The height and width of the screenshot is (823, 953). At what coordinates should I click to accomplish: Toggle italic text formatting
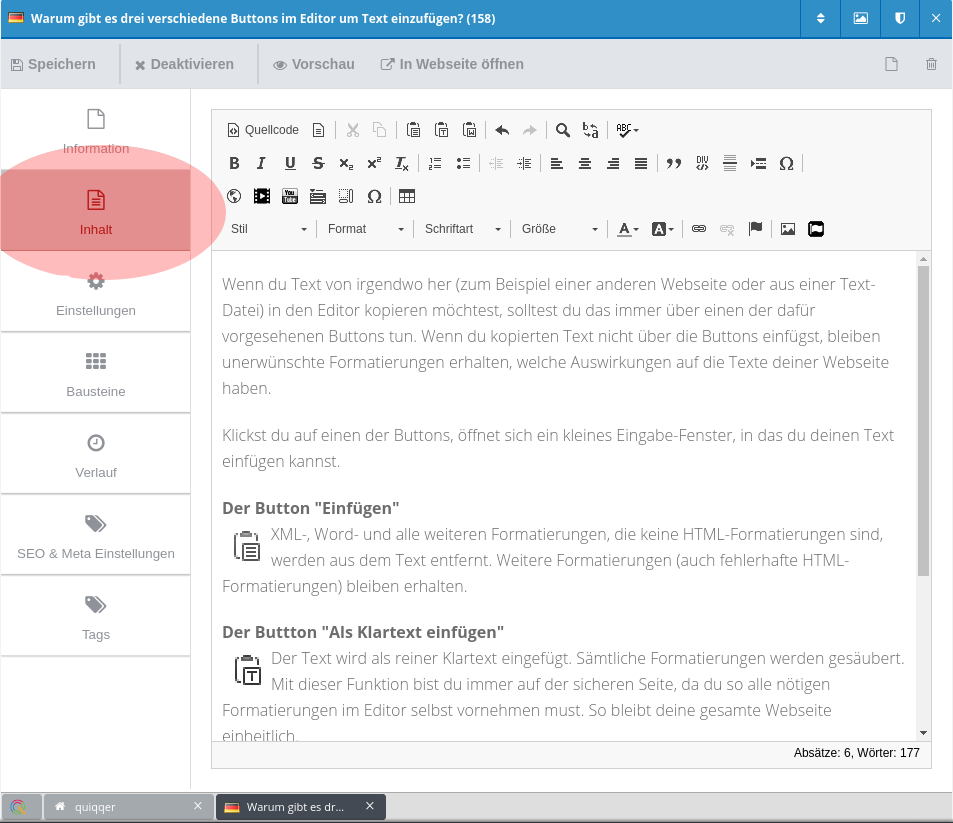(262, 163)
